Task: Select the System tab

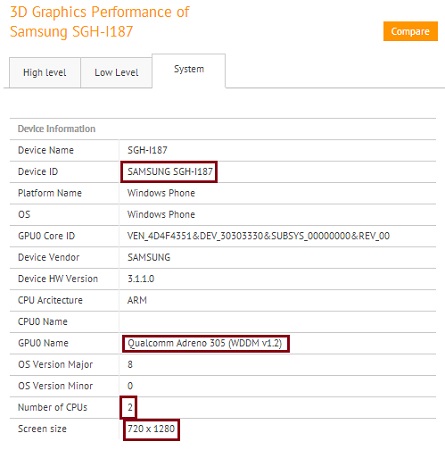Action: (x=189, y=69)
